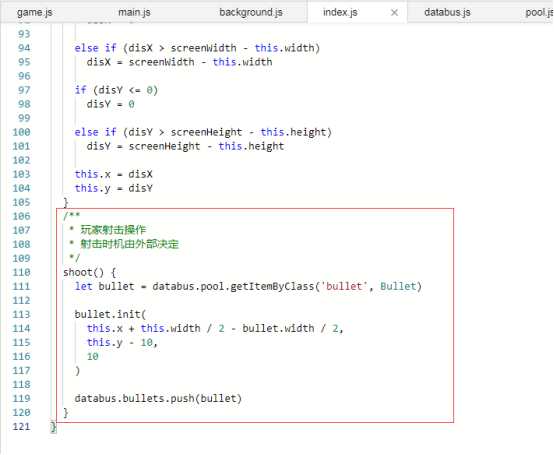Image resolution: width=554 pixels, height=455 pixels.
Task: Click line number 106 in the gutter
Action: tap(21, 216)
